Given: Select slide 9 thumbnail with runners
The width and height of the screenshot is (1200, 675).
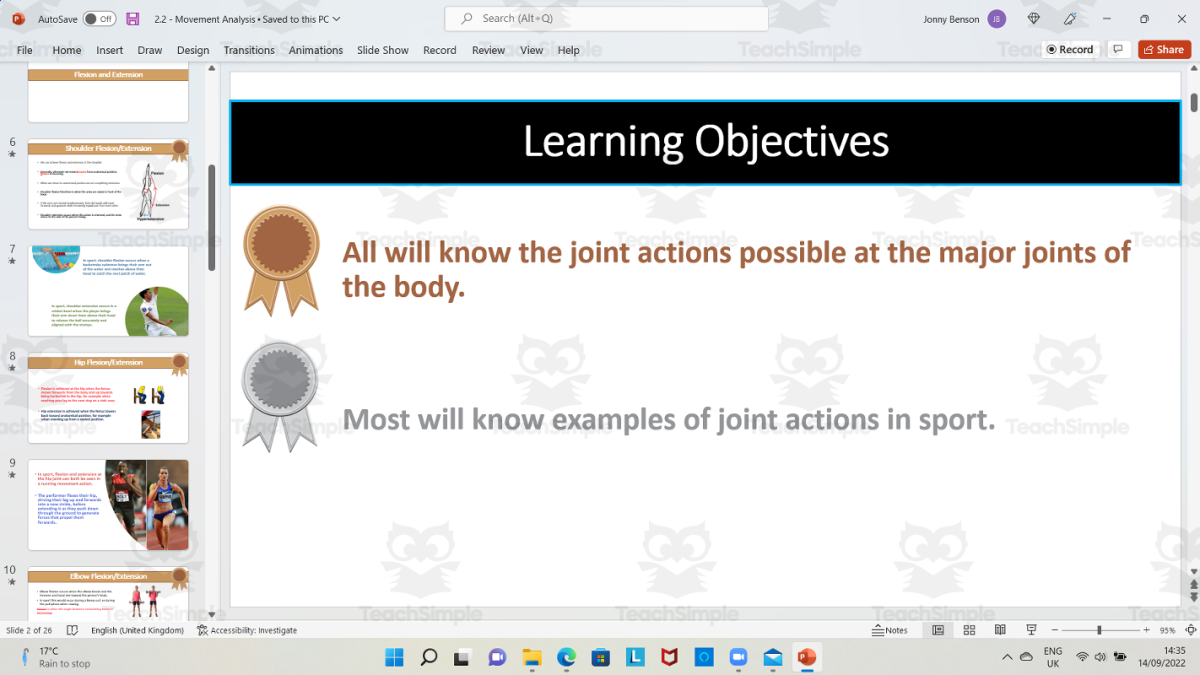Looking at the screenshot, I should coord(108,505).
